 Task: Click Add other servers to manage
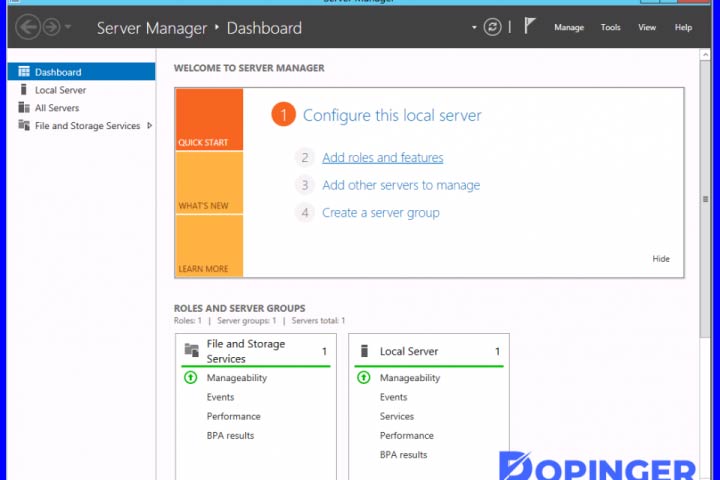[x=401, y=185]
